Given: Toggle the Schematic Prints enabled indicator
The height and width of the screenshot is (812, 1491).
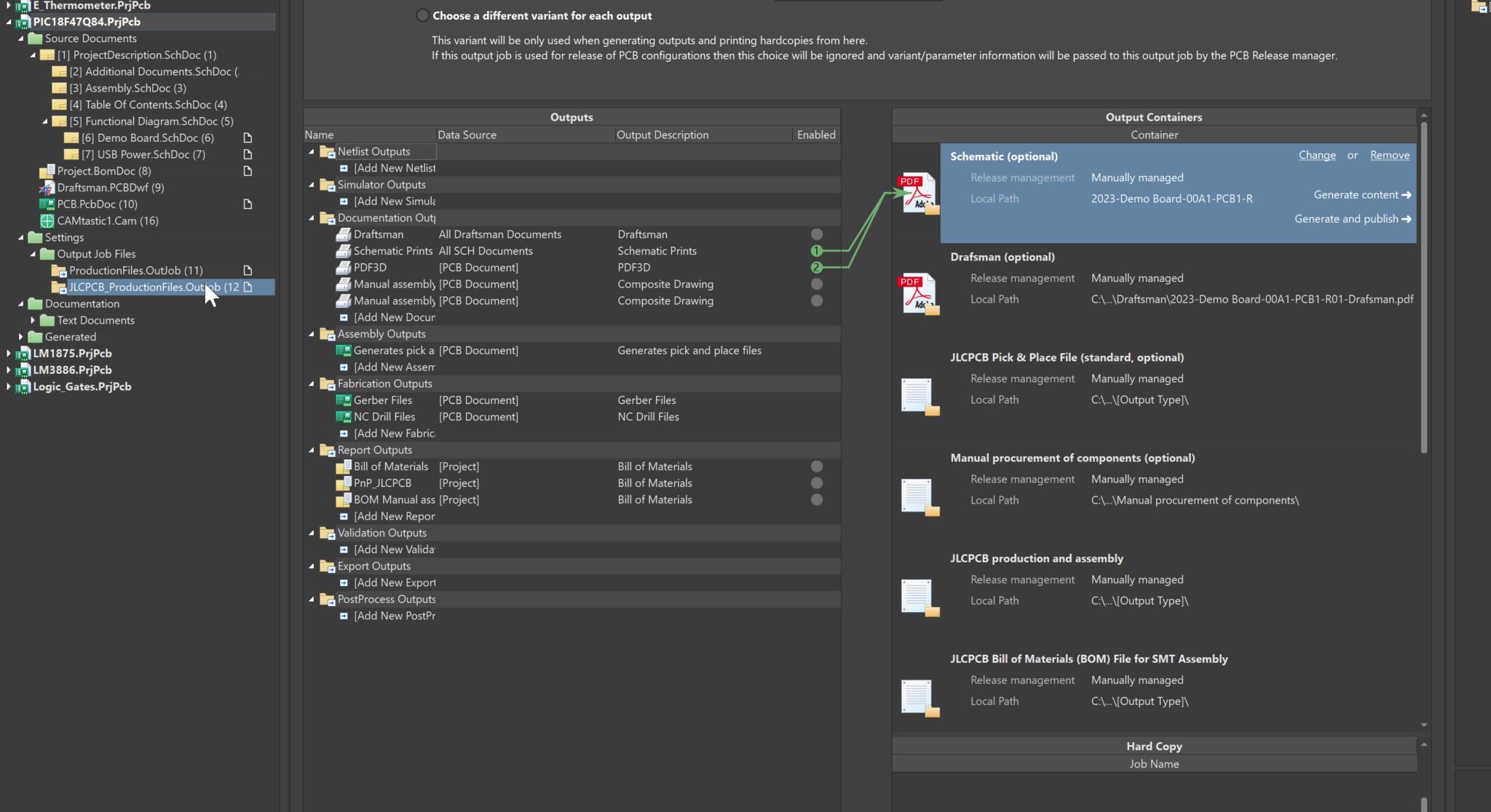Looking at the screenshot, I should click(816, 250).
